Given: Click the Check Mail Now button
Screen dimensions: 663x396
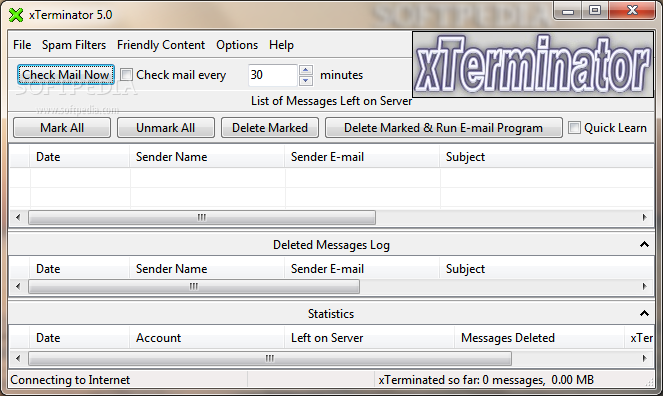Looking at the screenshot, I should [66, 75].
